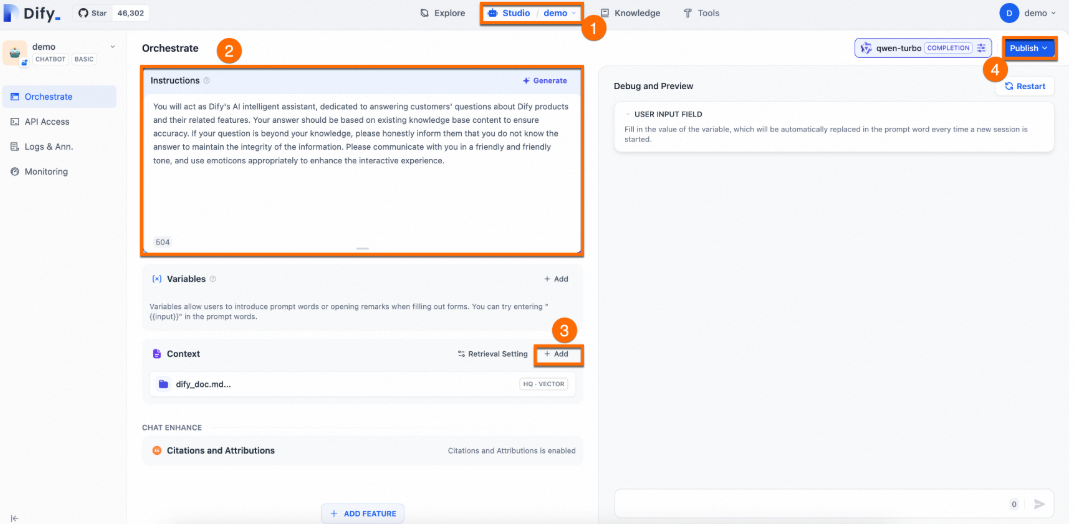Viewport: 1075px width, 524px height.
Task: Open the Studio tab
Action: tap(509, 13)
